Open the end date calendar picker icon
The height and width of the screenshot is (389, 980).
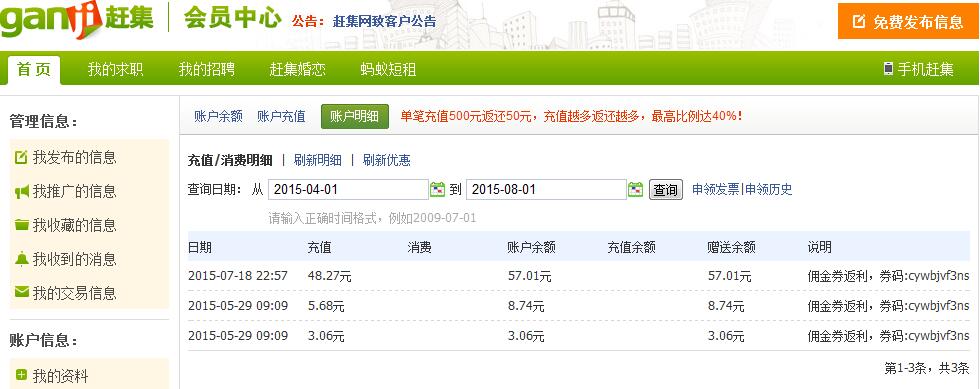(x=636, y=189)
